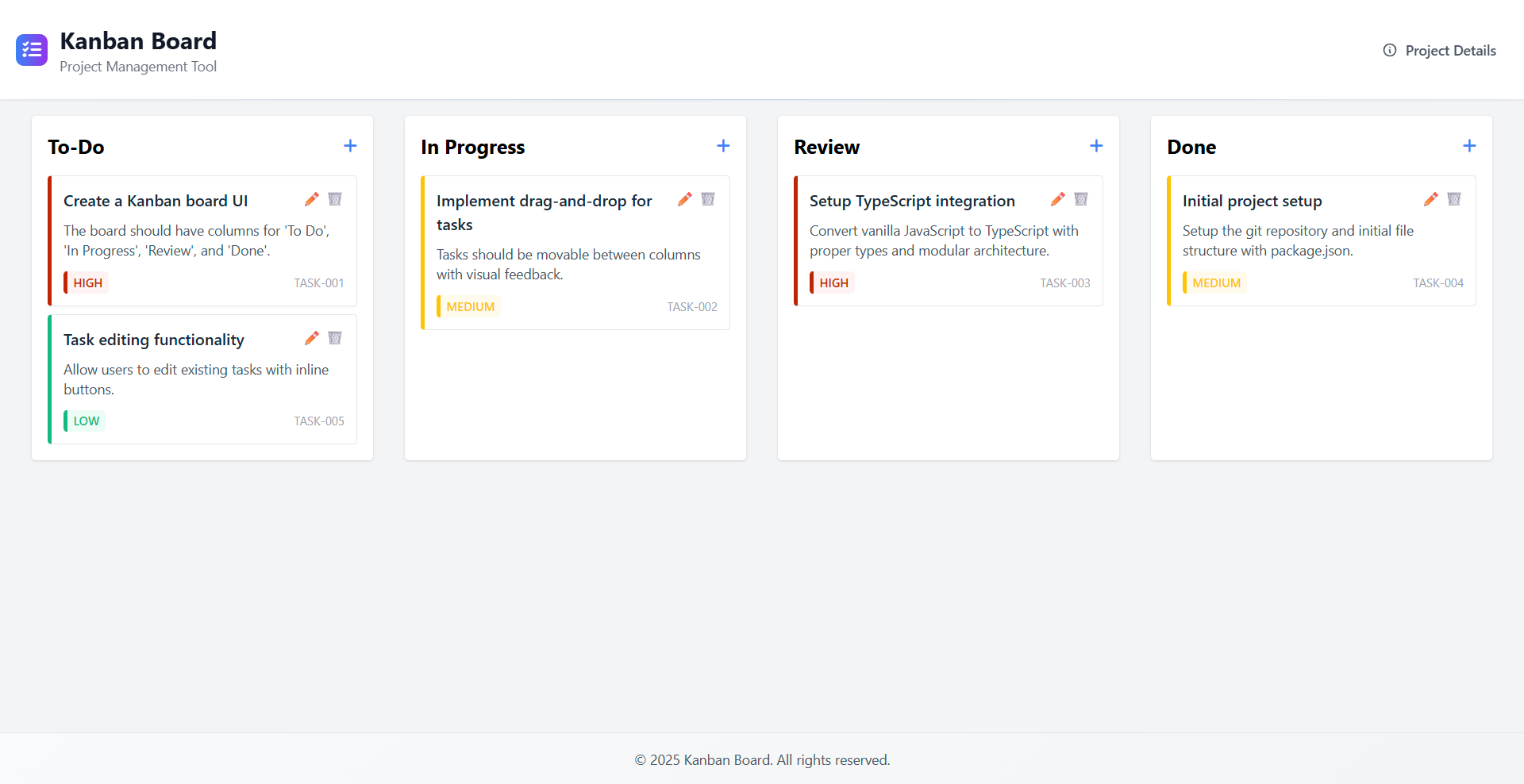Add a task to the In Progress column
The width and height of the screenshot is (1524, 784).
pyautogui.click(x=723, y=146)
